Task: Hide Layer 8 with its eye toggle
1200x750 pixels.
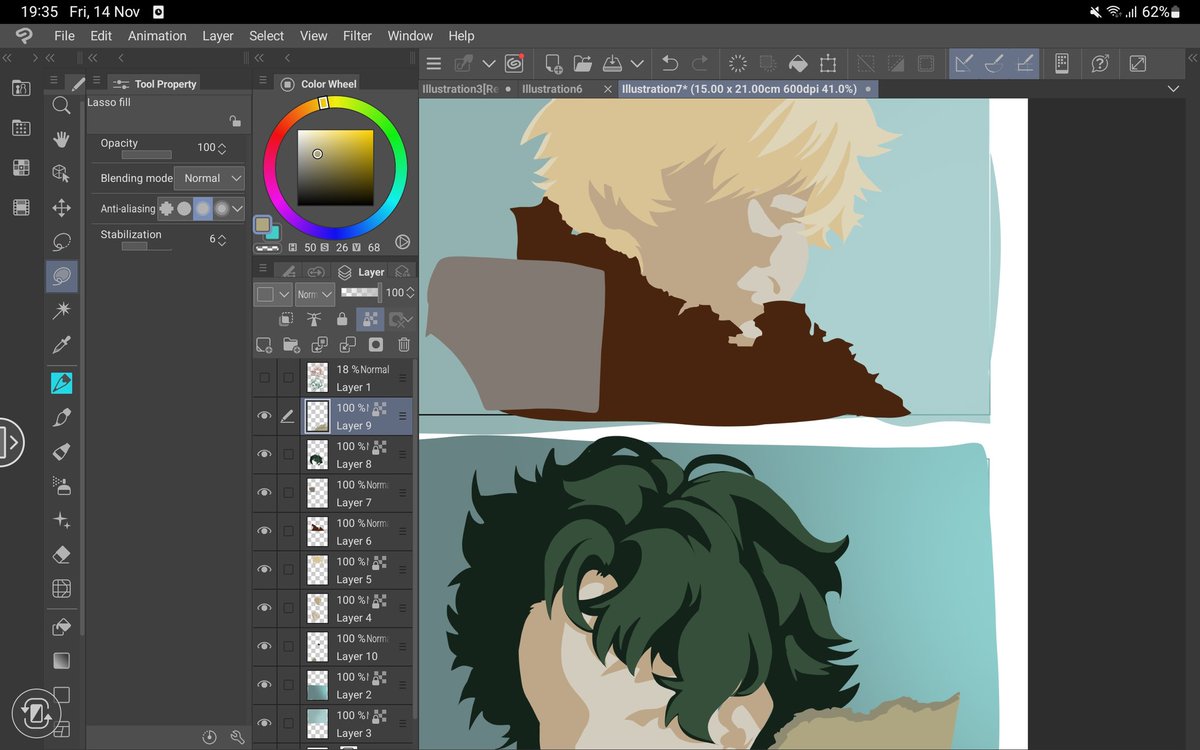Action: tap(264, 454)
